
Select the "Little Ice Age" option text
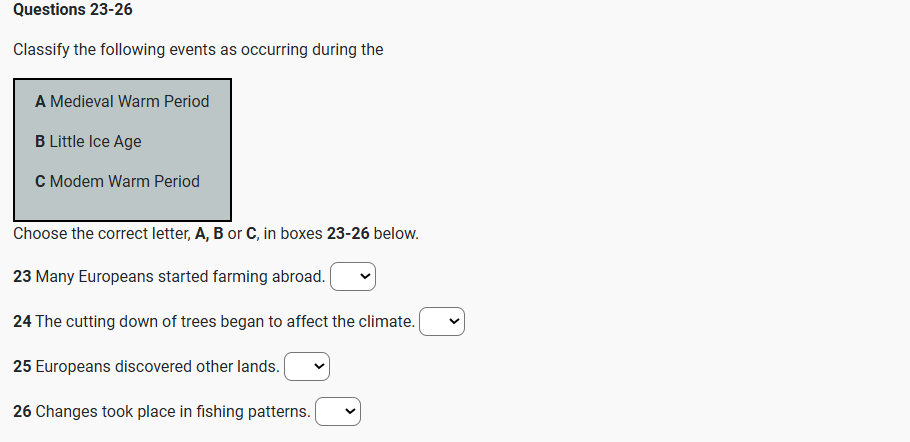pyautogui.click(x=95, y=141)
